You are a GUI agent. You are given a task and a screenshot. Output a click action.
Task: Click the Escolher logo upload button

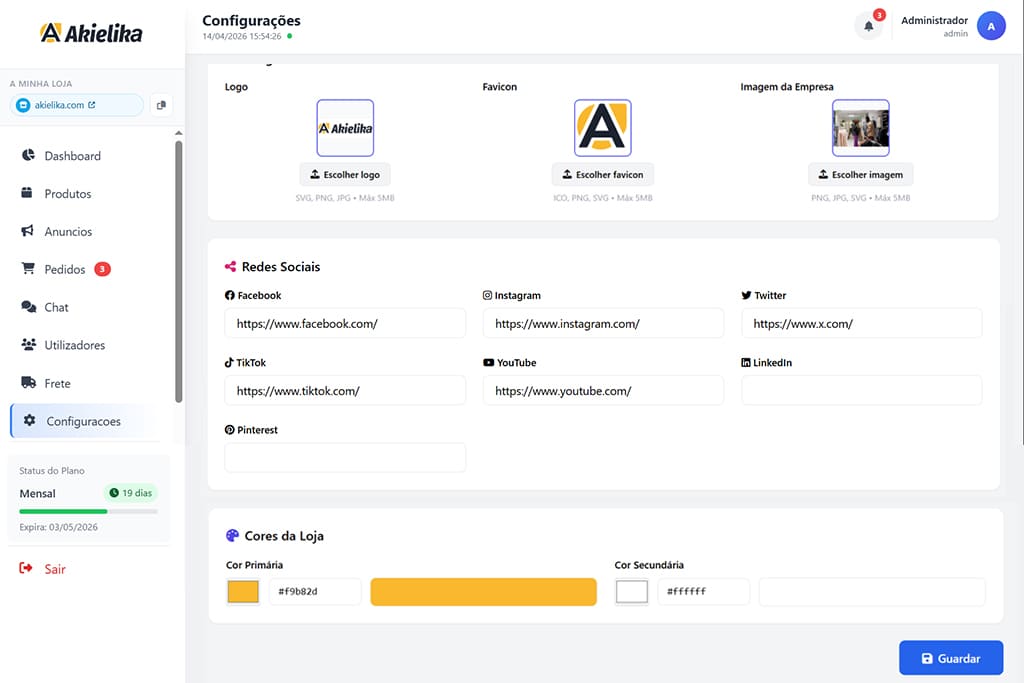(345, 175)
